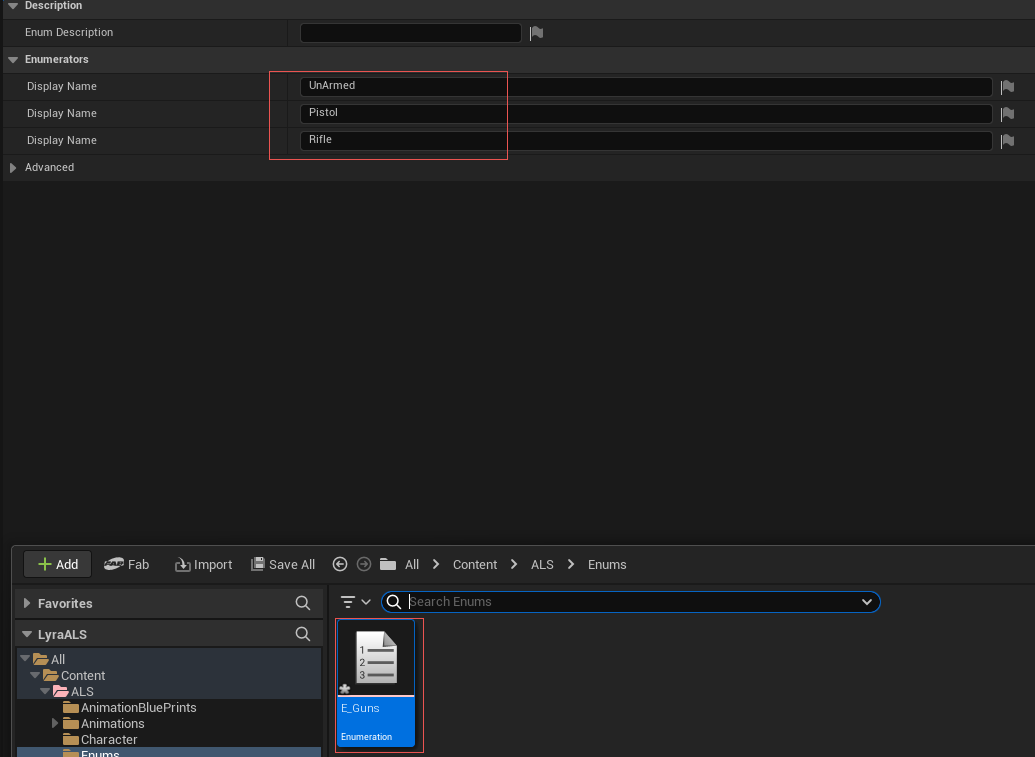Open the chevron after the Content breadcrumb
The width and height of the screenshot is (1035, 757).
[x=514, y=564]
